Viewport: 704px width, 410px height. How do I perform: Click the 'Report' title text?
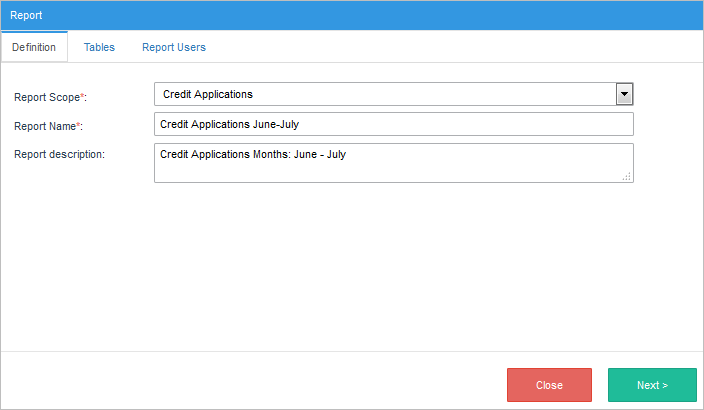(x=26, y=15)
